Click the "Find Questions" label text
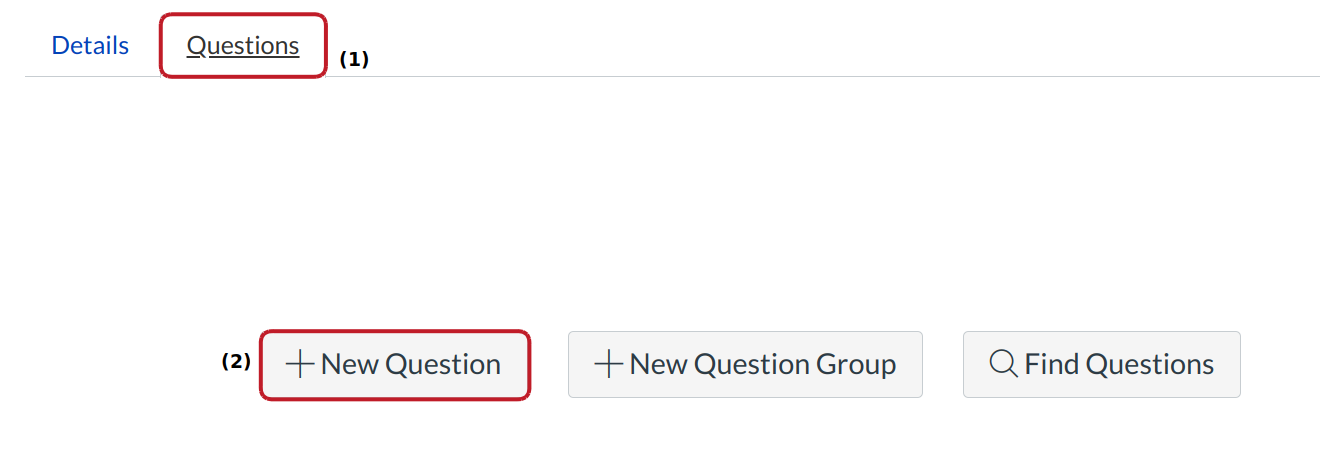Viewport: 1320px width, 450px height. point(1119,364)
